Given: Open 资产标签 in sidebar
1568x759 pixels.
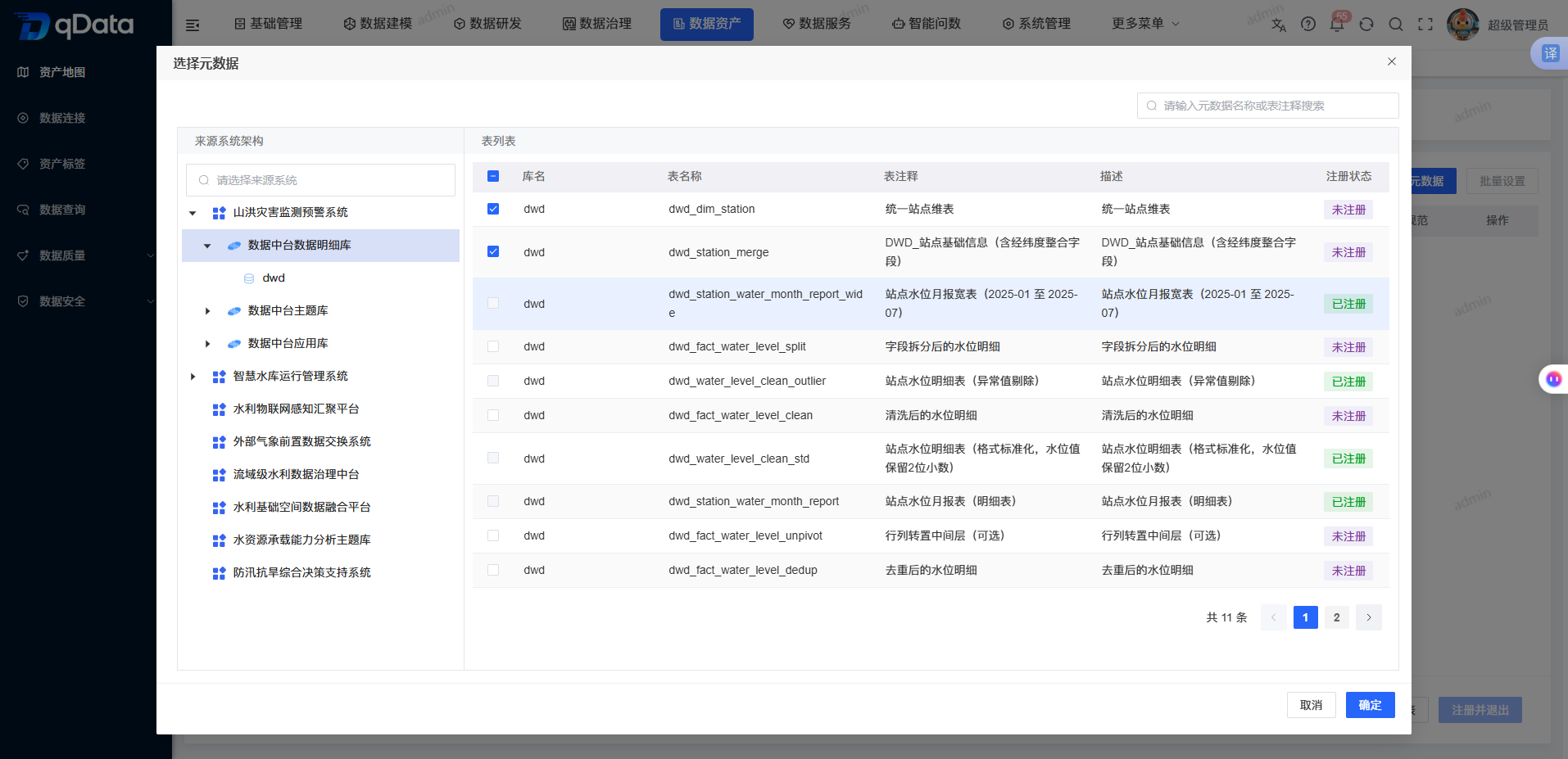Looking at the screenshot, I should 62,164.
